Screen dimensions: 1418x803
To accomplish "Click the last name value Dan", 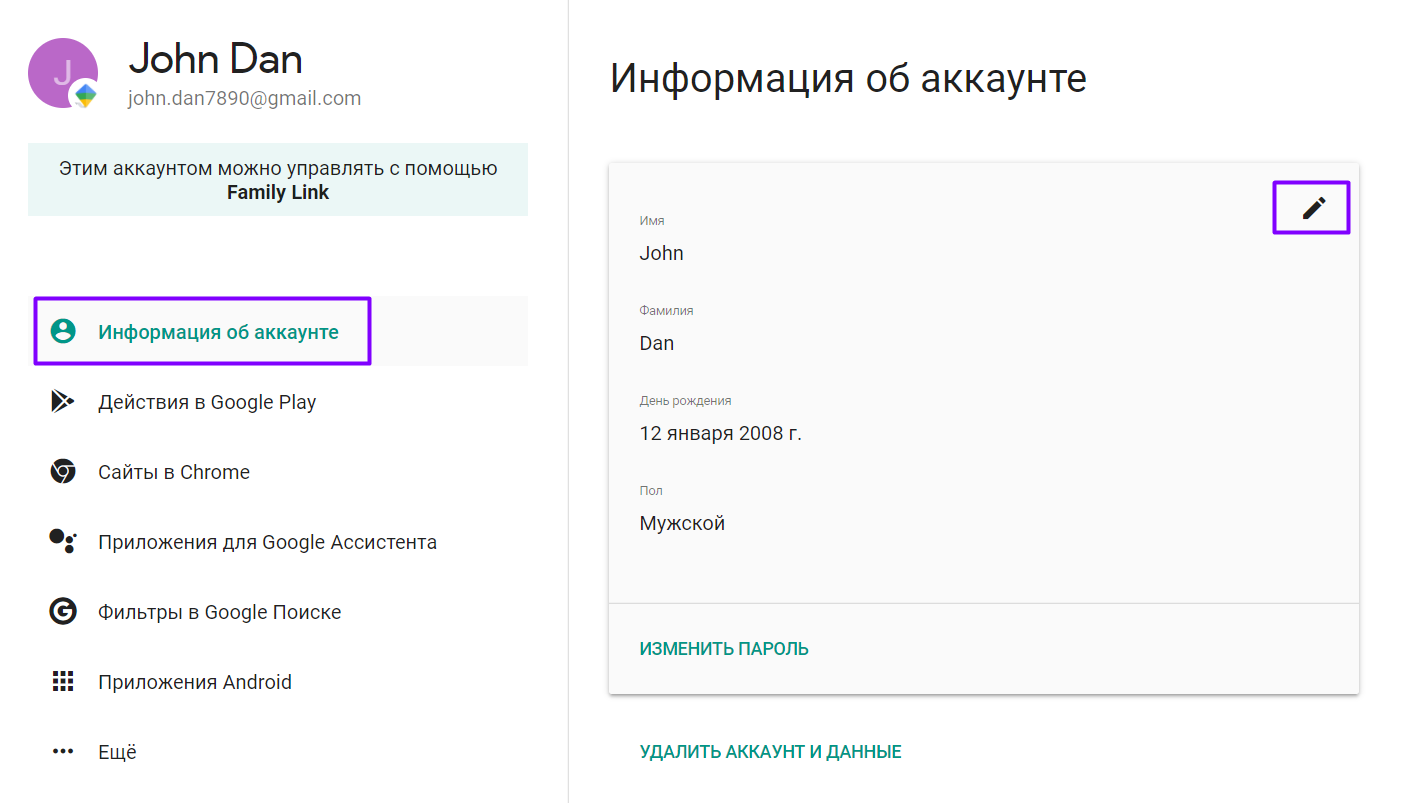I will click(x=656, y=343).
